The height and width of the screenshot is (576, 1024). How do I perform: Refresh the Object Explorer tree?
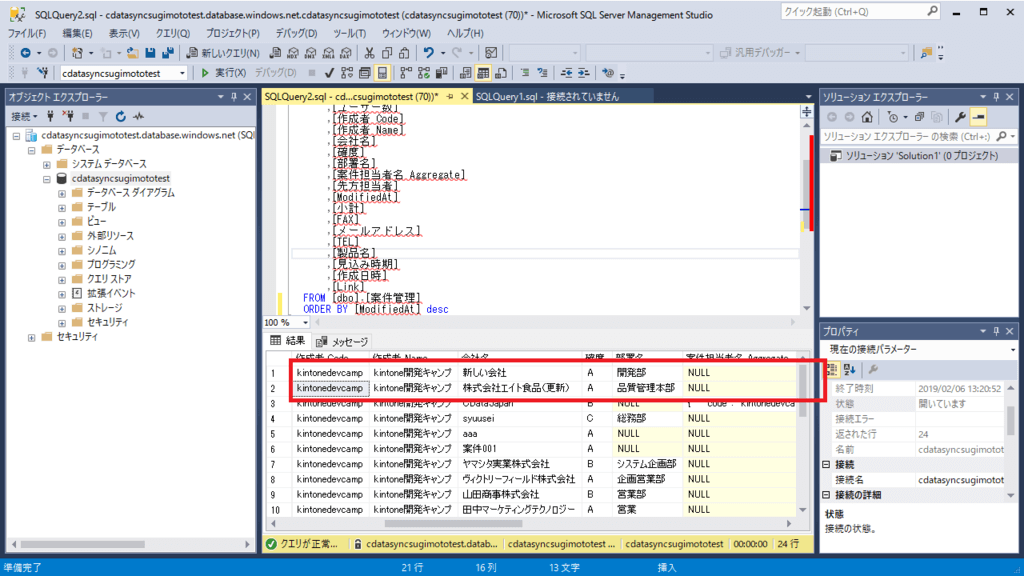click(120, 116)
